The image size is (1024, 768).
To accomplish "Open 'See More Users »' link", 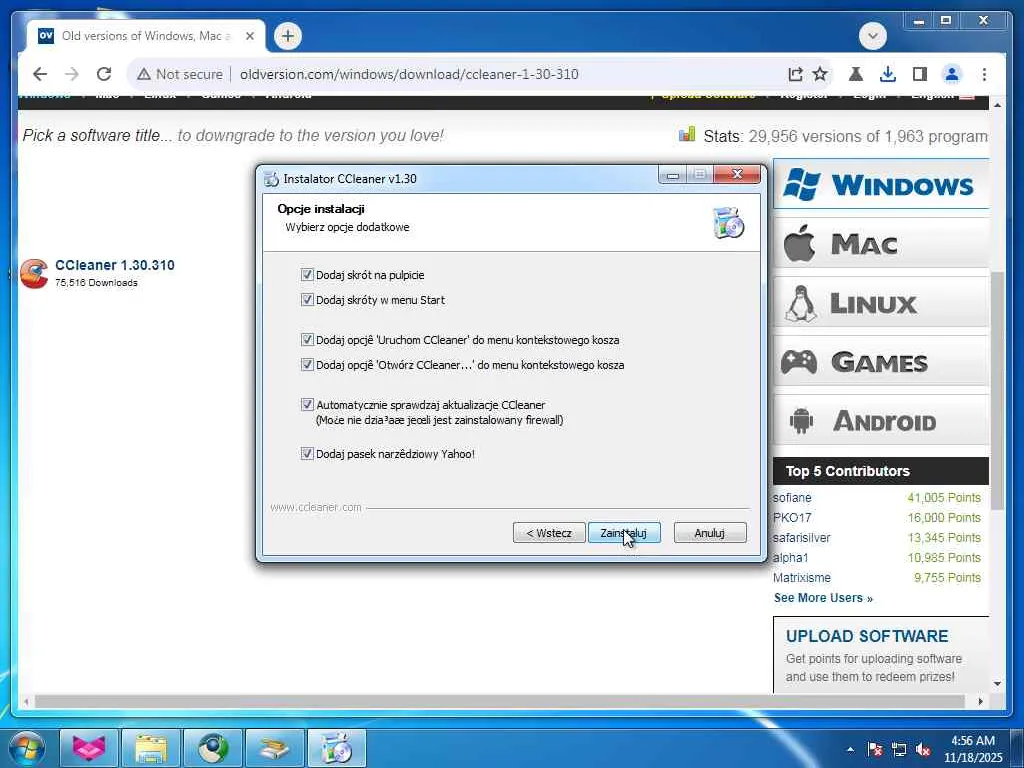I will click(823, 598).
